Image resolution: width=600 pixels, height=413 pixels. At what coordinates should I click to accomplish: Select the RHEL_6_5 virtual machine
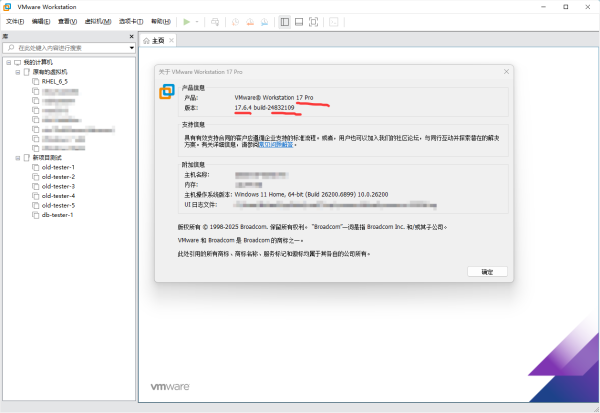pos(55,82)
